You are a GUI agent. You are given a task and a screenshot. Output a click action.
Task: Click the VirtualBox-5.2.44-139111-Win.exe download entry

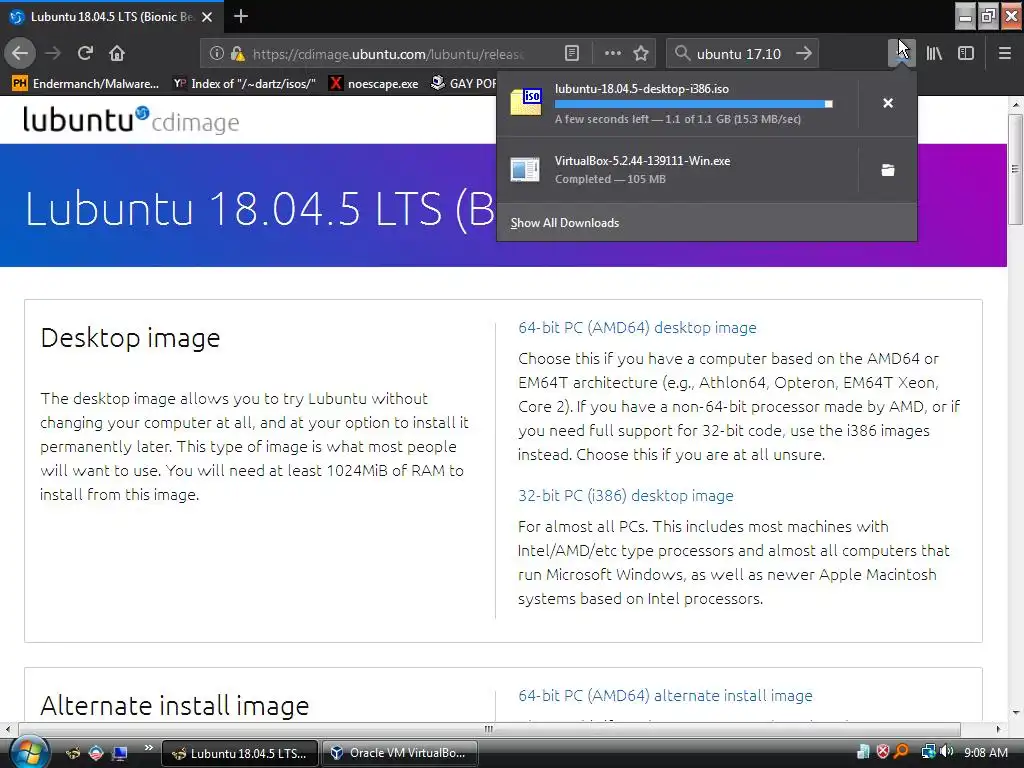(677, 170)
